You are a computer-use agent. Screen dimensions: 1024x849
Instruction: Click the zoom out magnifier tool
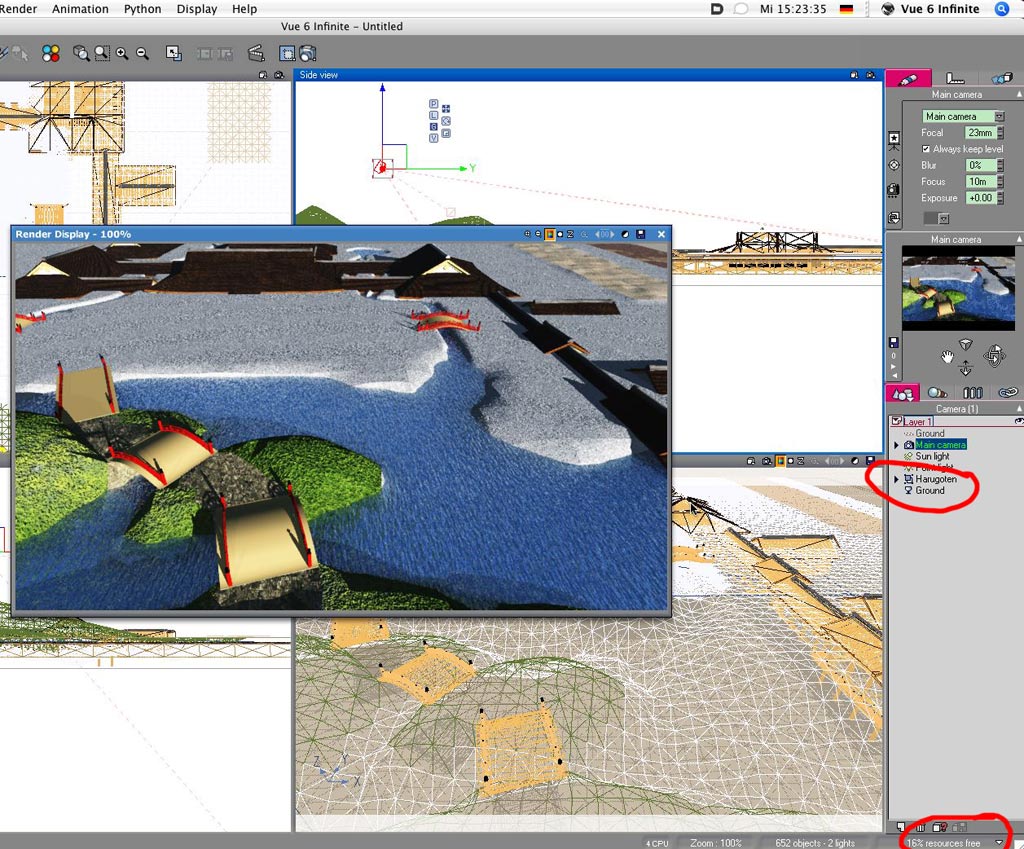142,54
